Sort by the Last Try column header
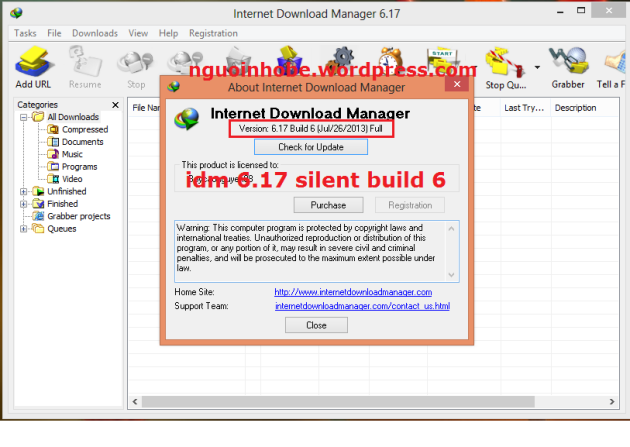The image size is (630, 447). (x=526, y=108)
